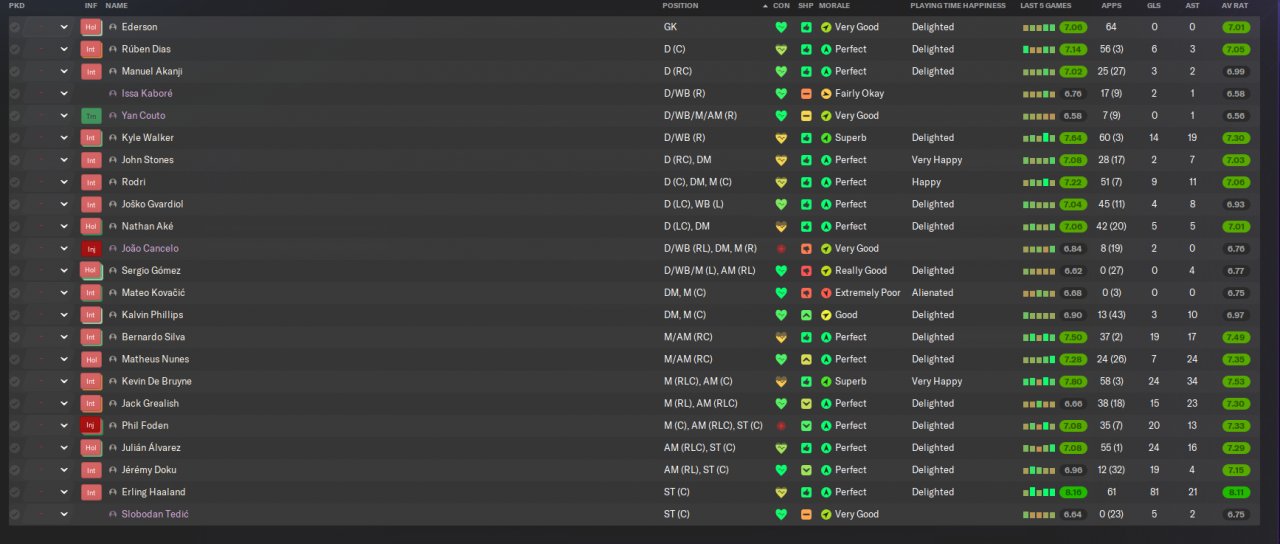Screen dimensions: 1280x544
Task: Toggle the pick checkbox for Julián Álvarez
Action: [14, 448]
